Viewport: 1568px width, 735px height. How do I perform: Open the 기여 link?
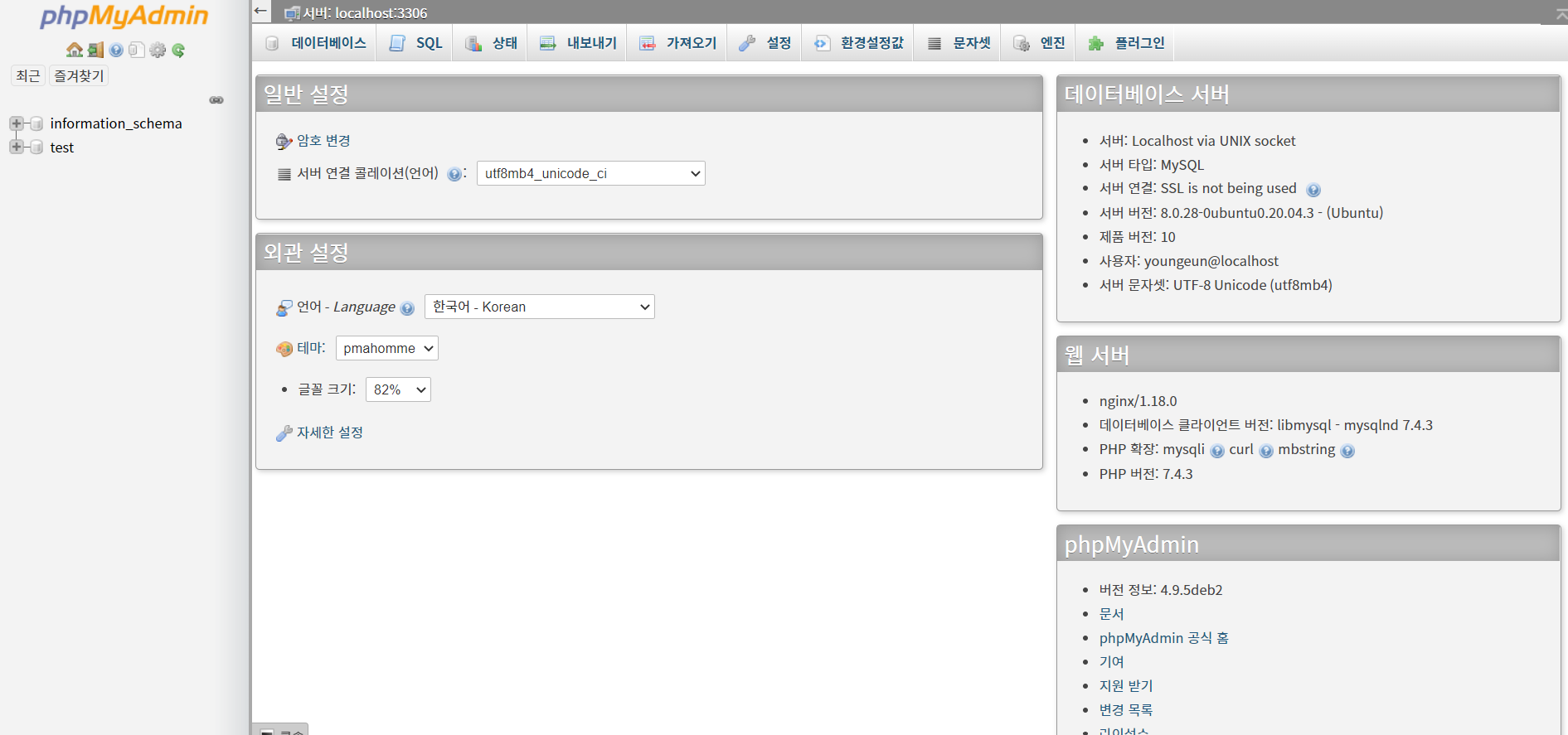(x=1111, y=662)
